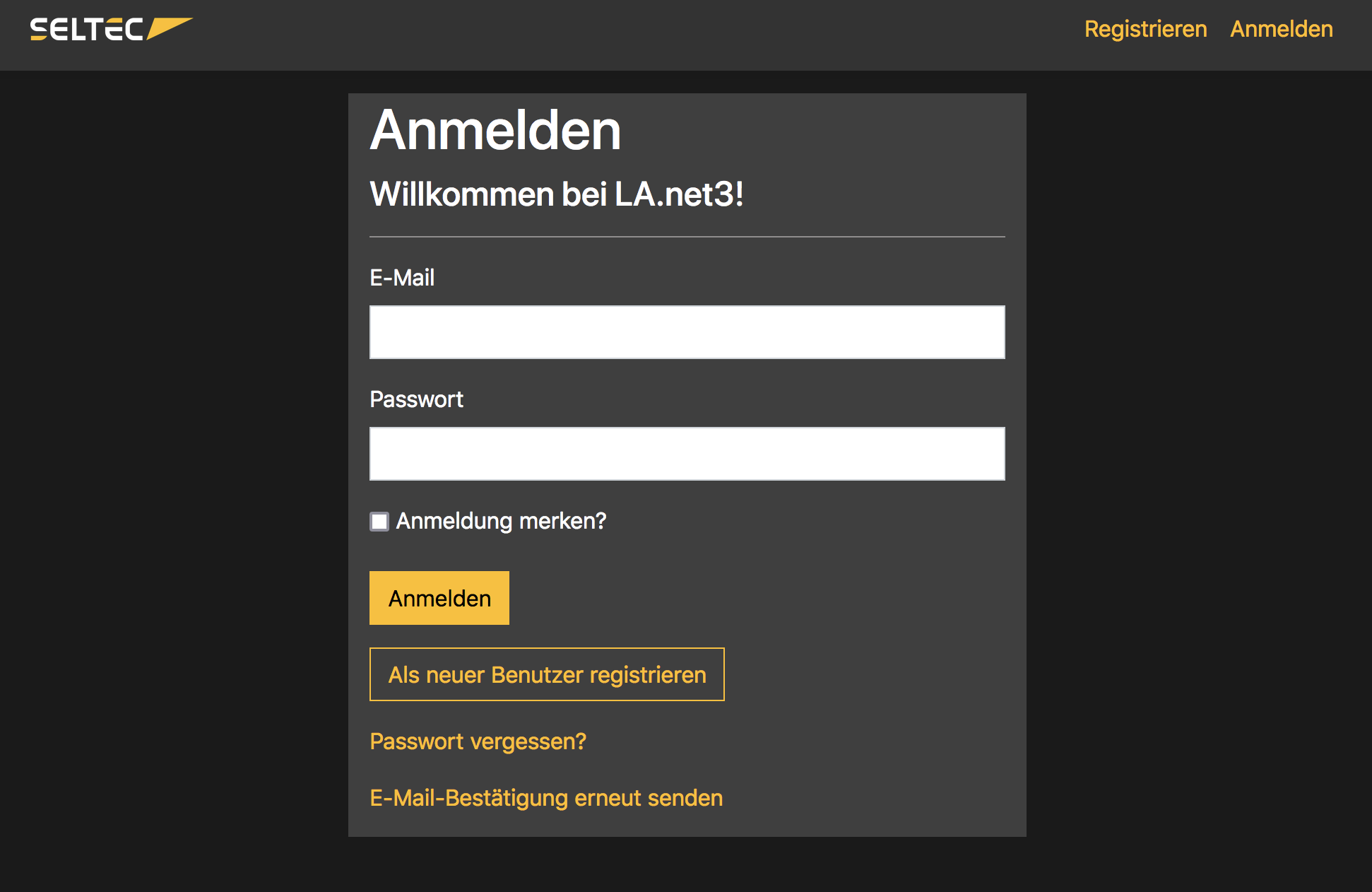Click the yellow Anmelden submit button
1372x892 pixels.
[439, 598]
